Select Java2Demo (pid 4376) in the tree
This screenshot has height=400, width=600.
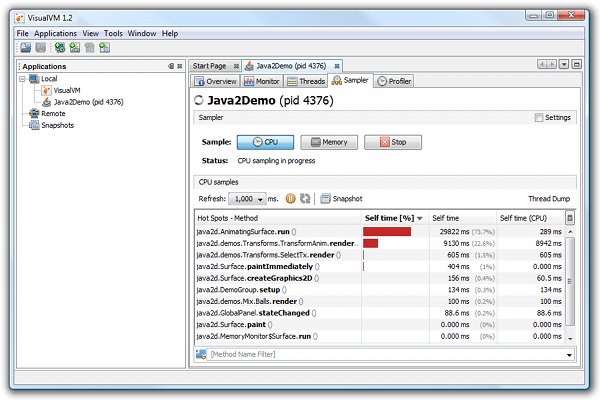(x=88, y=102)
